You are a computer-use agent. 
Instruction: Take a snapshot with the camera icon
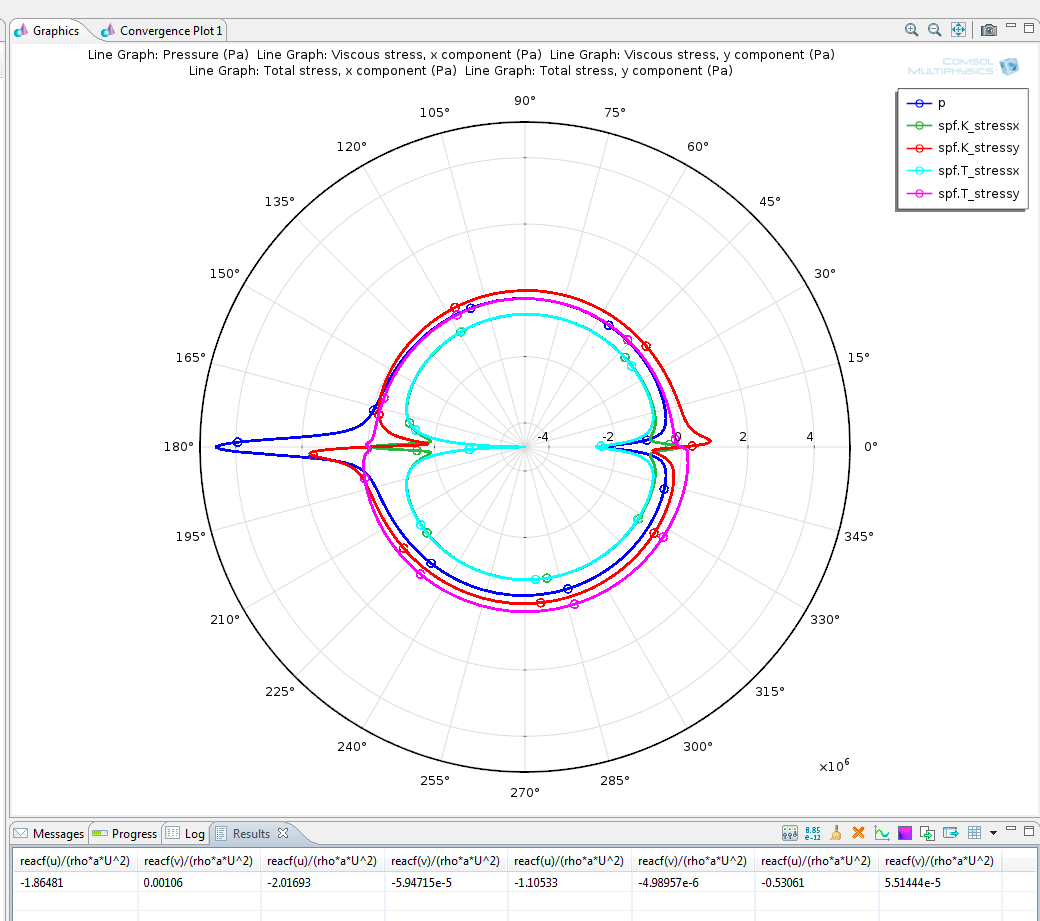(x=988, y=30)
